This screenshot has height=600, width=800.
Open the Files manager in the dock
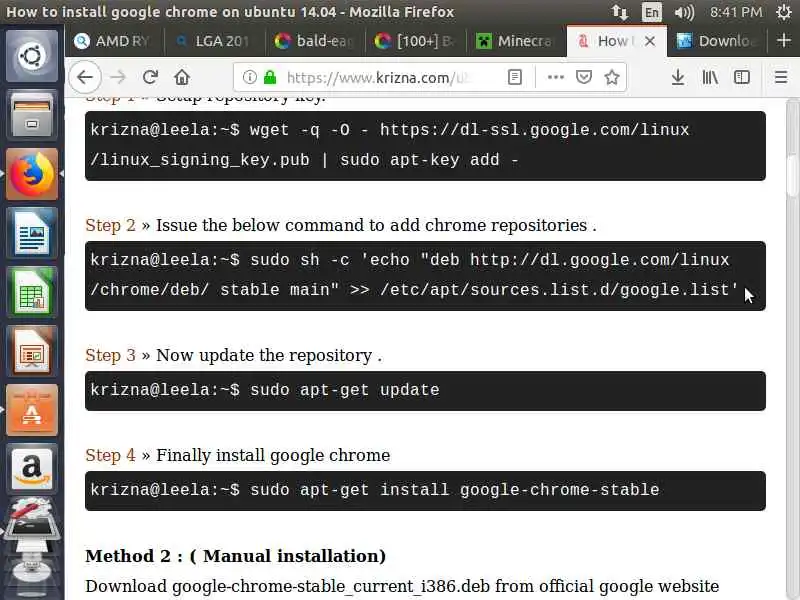(x=32, y=115)
